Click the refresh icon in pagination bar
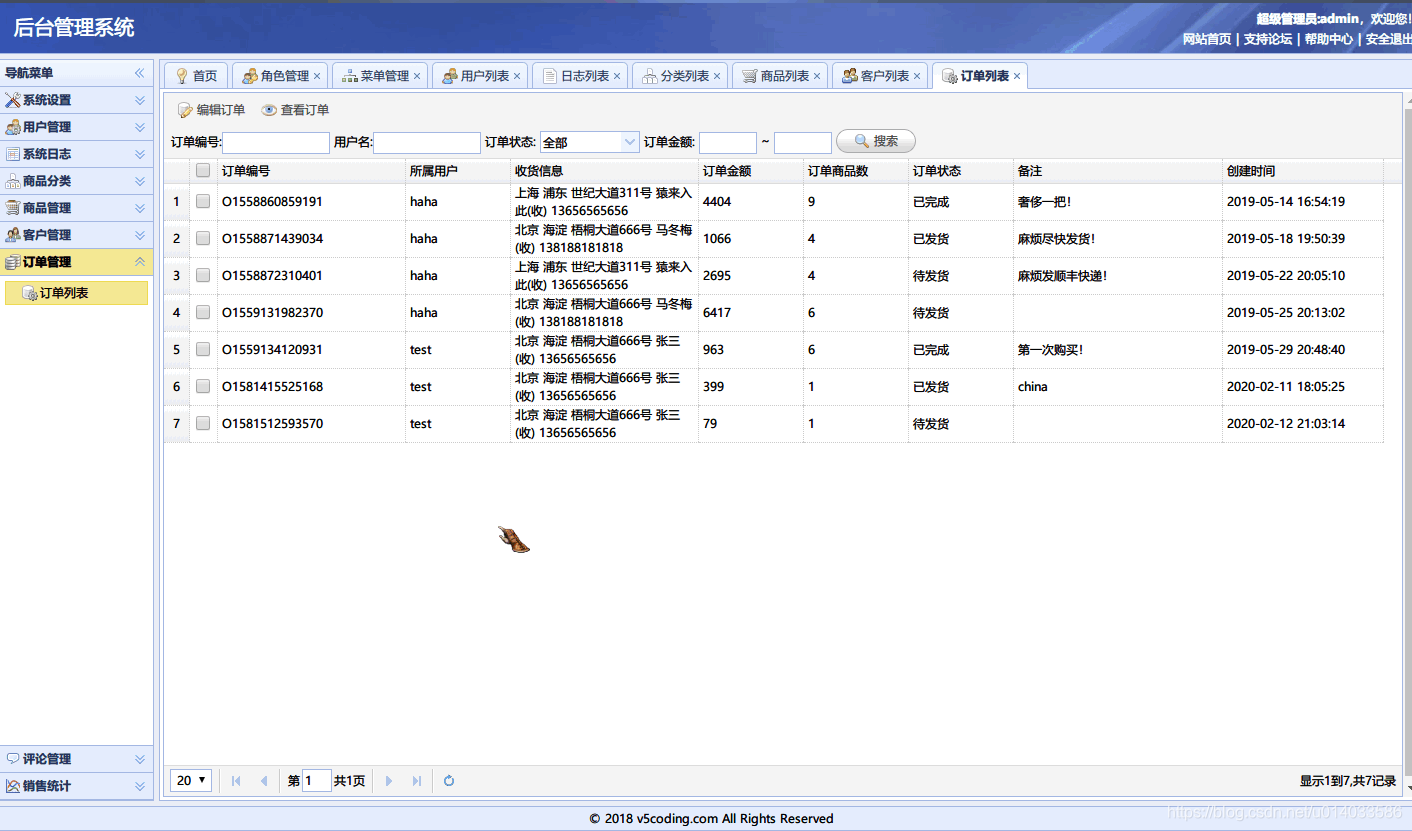Image resolution: width=1412 pixels, height=831 pixels. pos(449,781)
